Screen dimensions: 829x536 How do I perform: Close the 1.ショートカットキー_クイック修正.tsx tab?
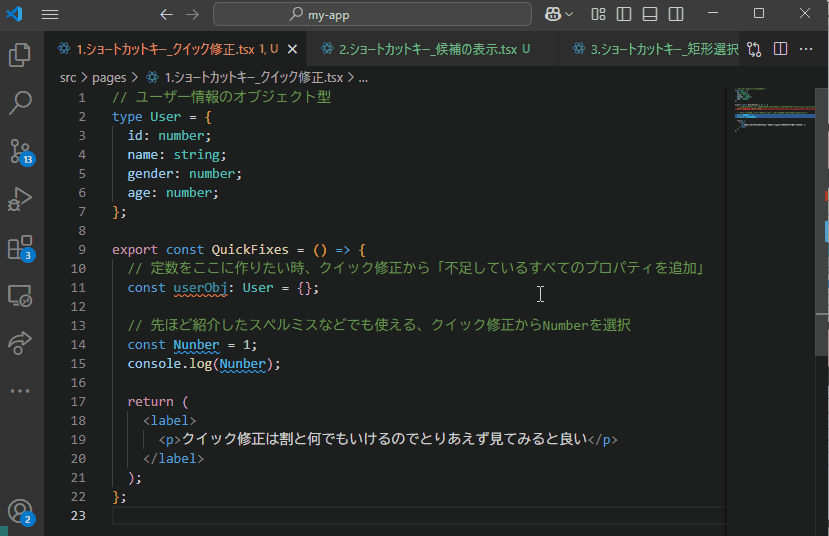pyautogui.click(x=292, y=49)
